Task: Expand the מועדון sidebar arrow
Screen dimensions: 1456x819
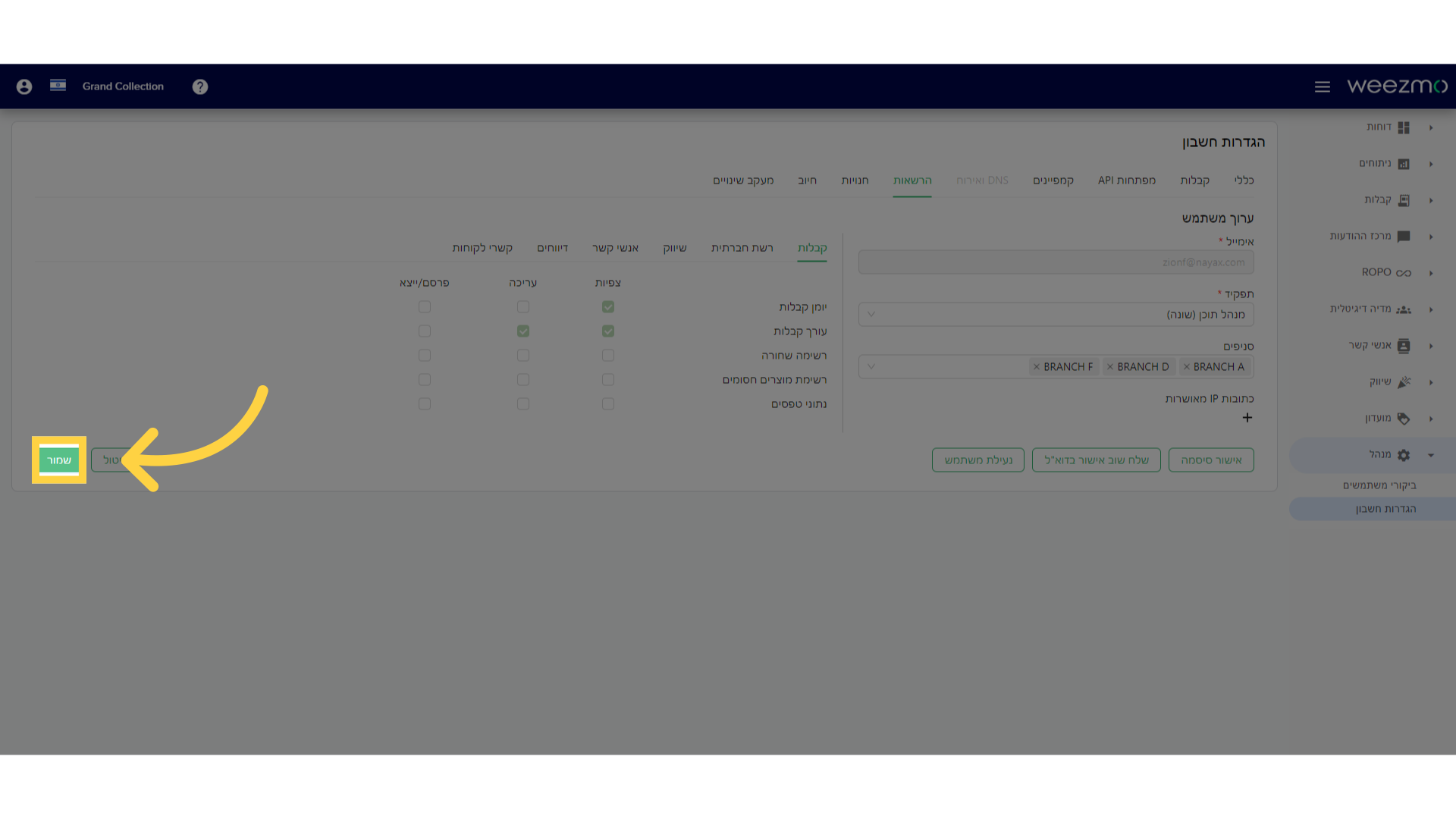Action: coord(1431,419)
